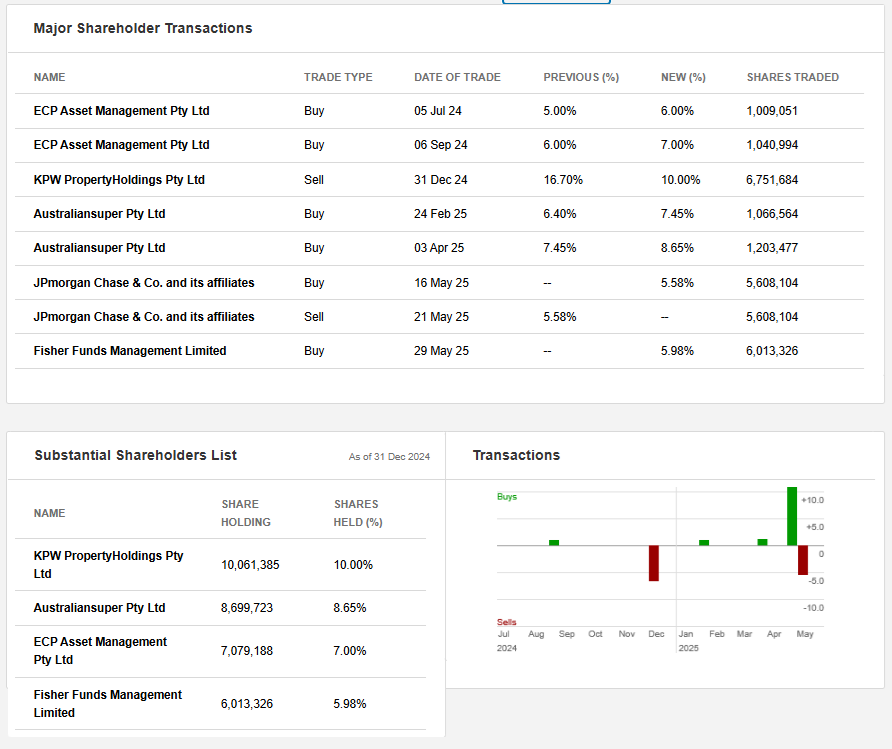Click the red sell bar in December

tap(654, 562)
